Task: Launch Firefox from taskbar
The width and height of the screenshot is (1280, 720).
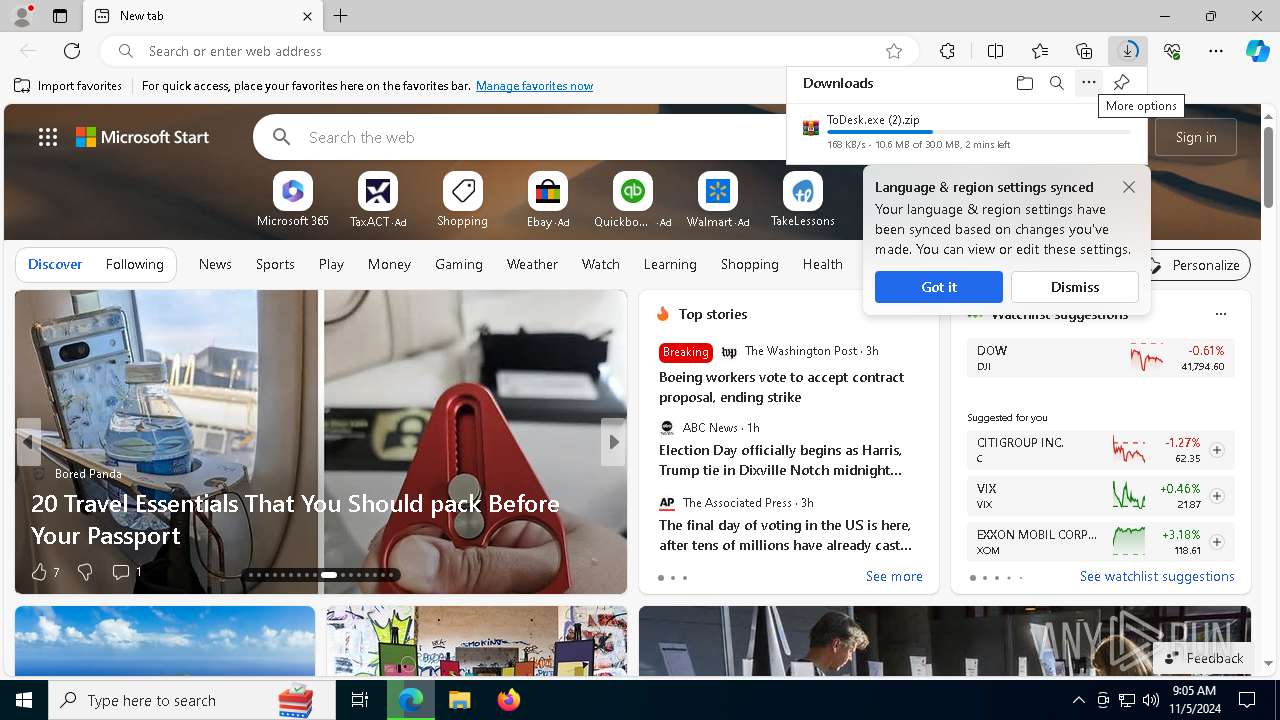Action: [509, 700]
